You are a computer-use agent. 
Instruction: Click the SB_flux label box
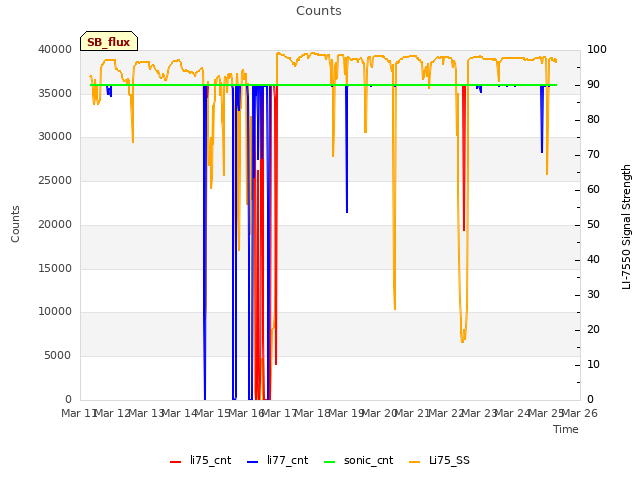tap(109, 41)
